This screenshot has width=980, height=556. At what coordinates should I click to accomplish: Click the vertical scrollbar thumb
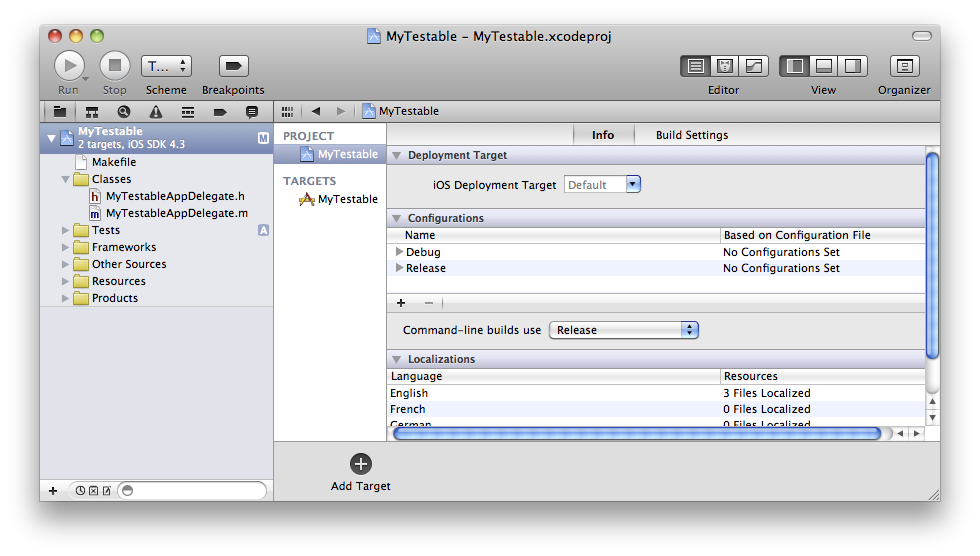pyautogui.click(x=932, y=256)
